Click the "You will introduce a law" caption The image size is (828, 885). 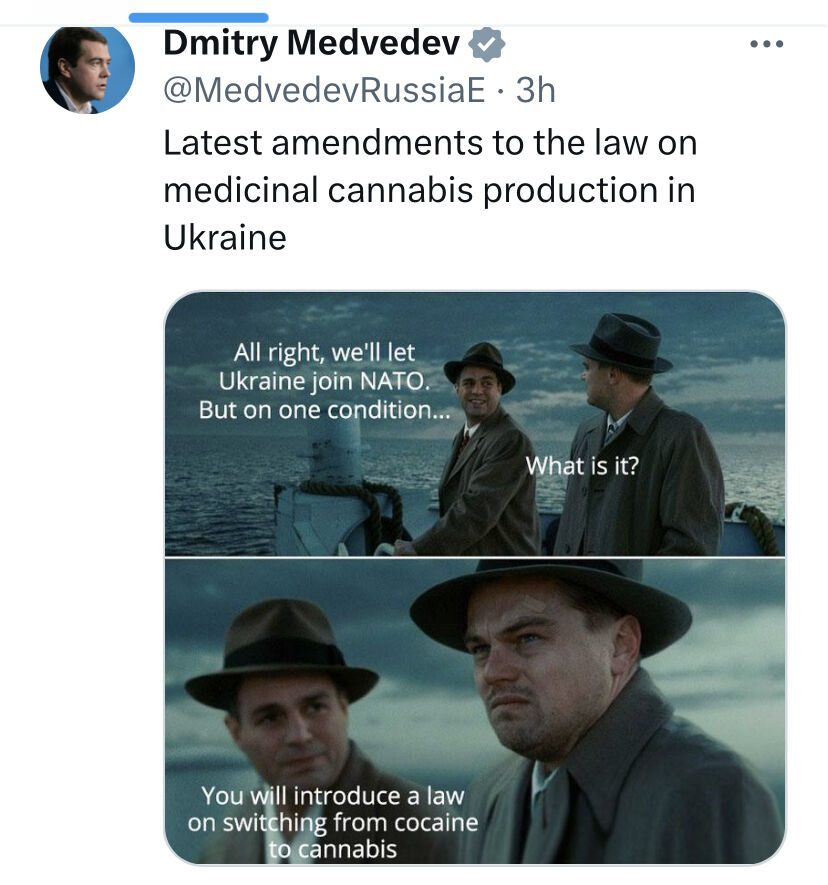click(332, 796)
